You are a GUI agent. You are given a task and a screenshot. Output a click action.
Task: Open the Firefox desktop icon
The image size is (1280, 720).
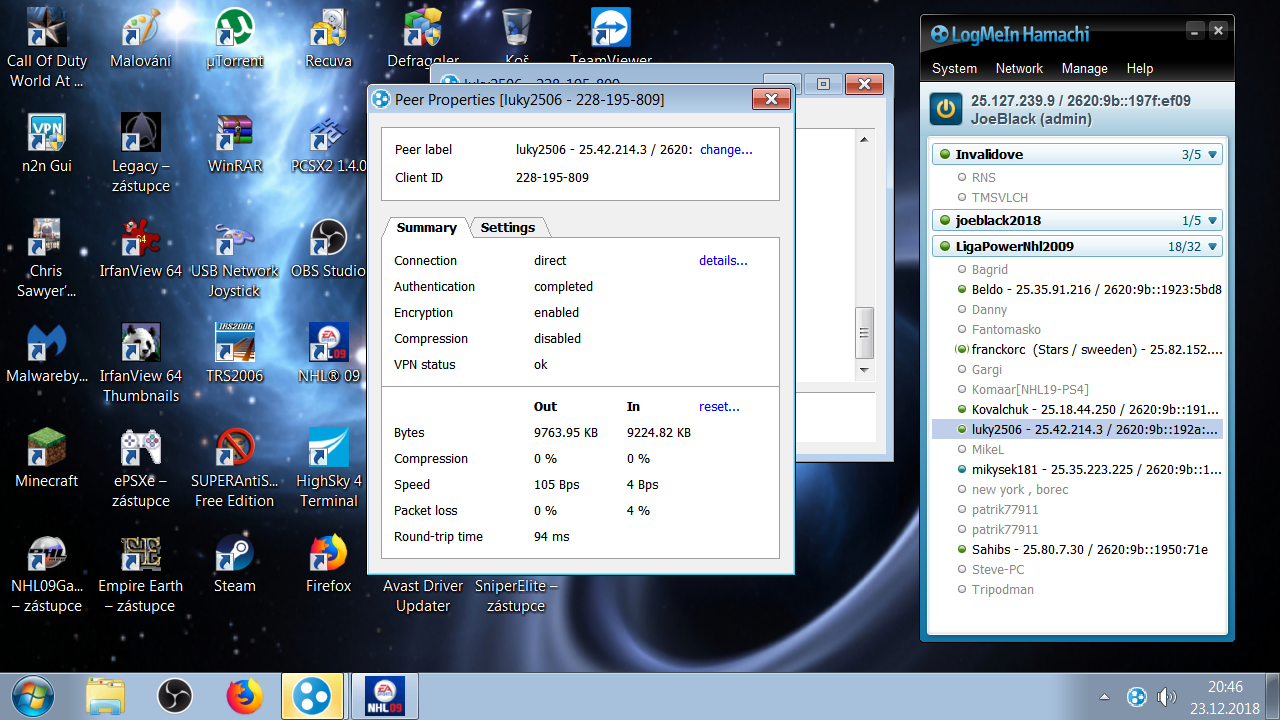(329, 562)
